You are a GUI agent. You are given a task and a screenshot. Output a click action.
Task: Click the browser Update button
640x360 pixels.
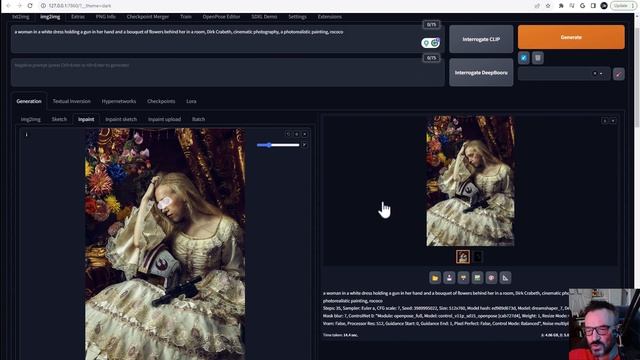pos(623,6)
